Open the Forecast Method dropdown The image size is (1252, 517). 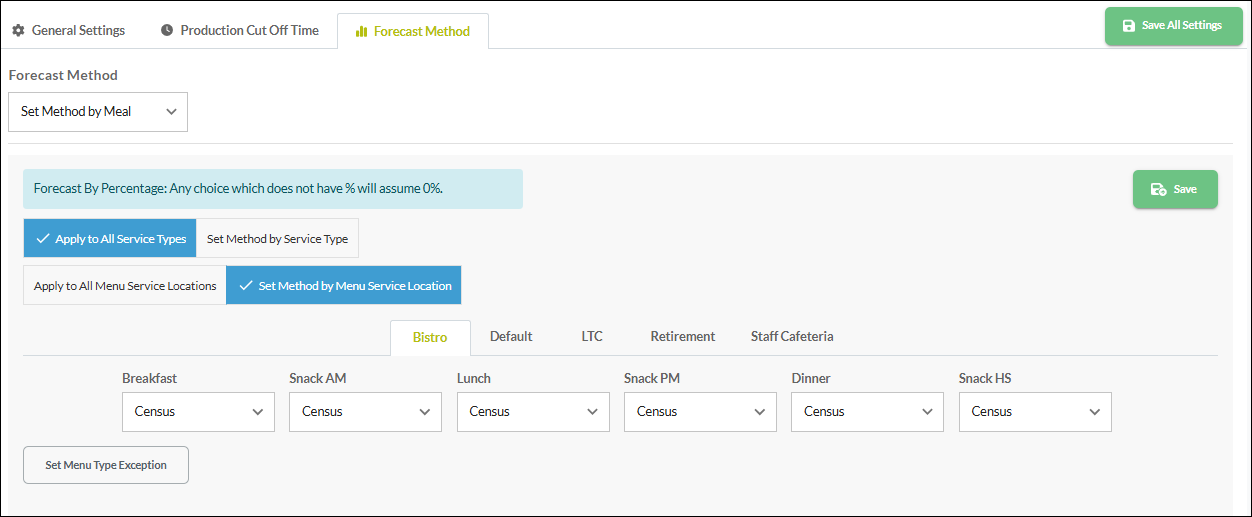click(x=98, y=112)
